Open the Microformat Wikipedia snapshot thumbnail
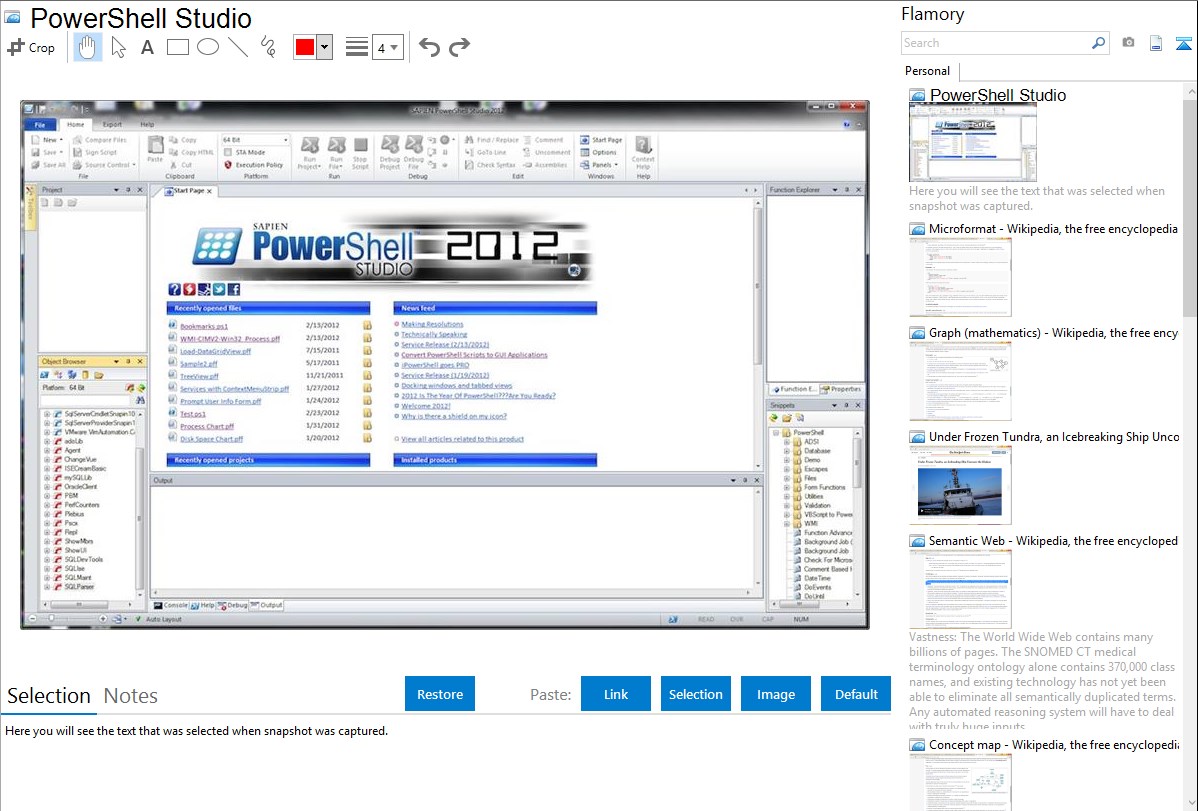1198x811 pixels. click(960, 277)
